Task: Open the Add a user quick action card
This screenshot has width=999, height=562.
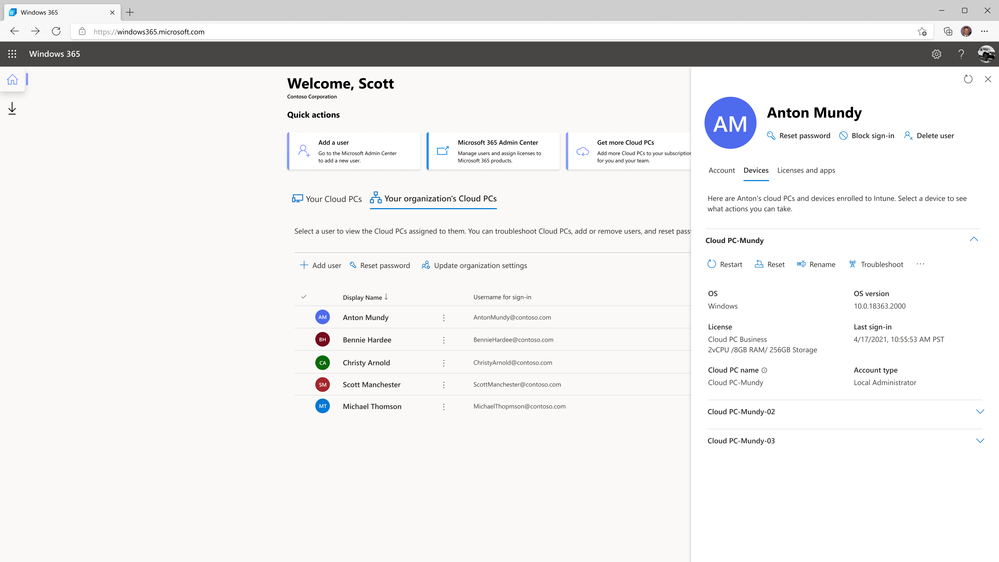Action: [x=354, y=151]
